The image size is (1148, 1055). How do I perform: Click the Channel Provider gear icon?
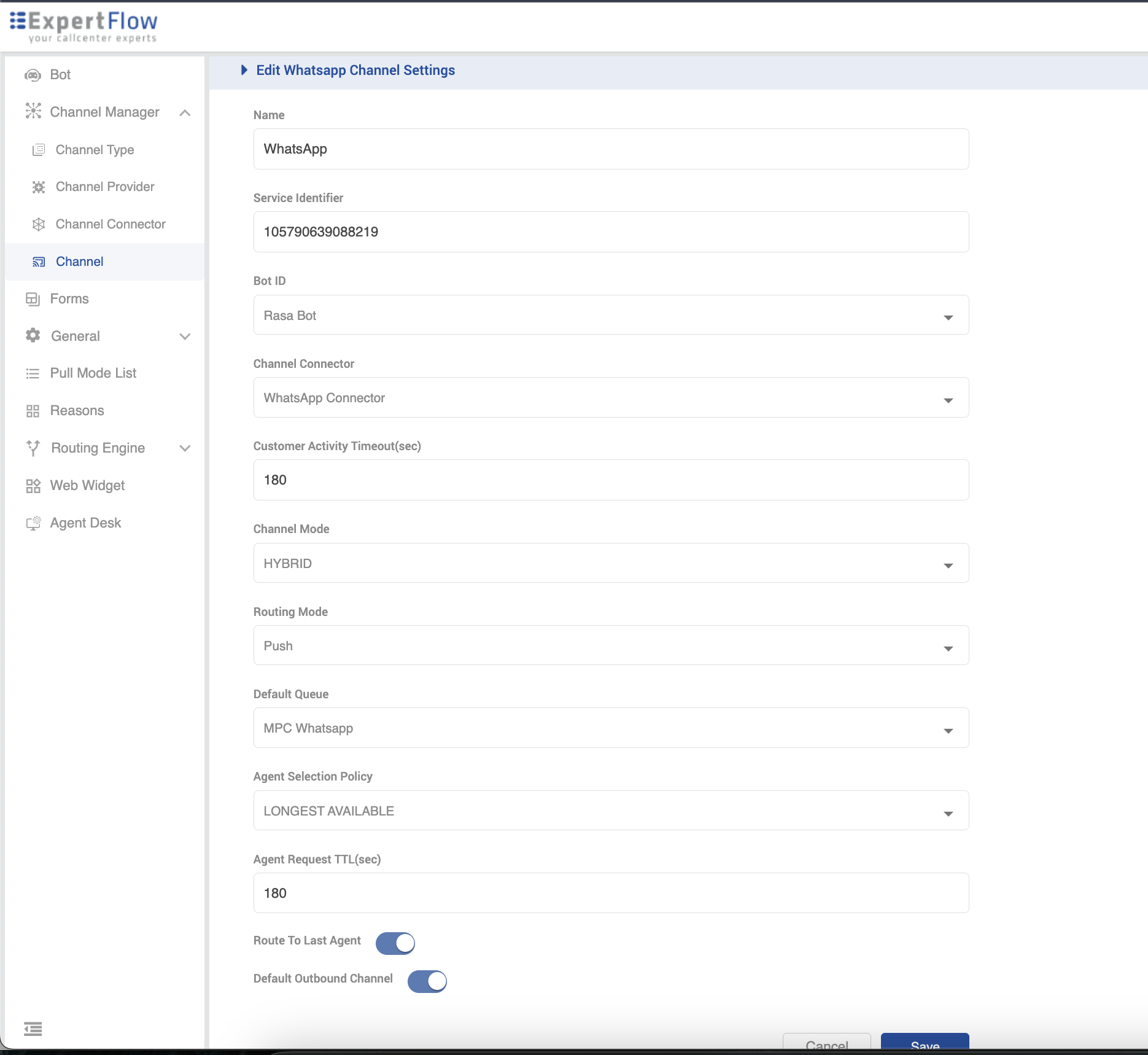[x=39, y=187]
